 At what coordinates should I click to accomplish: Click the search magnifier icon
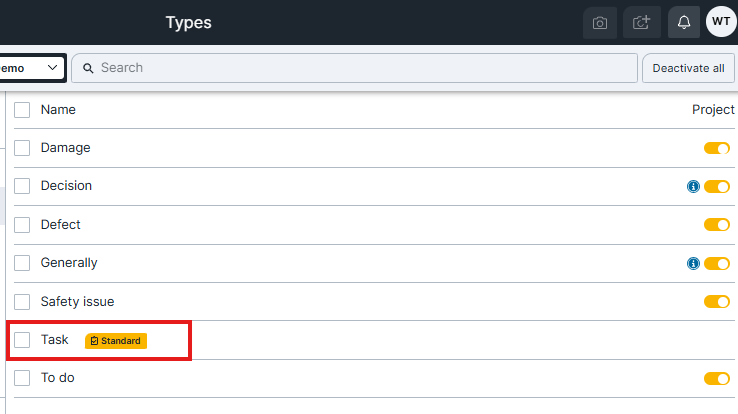click(x=88, y=68)
